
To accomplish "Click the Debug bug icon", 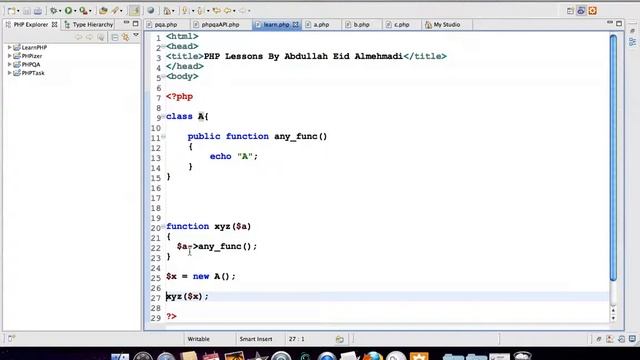I will coord(53,11).
